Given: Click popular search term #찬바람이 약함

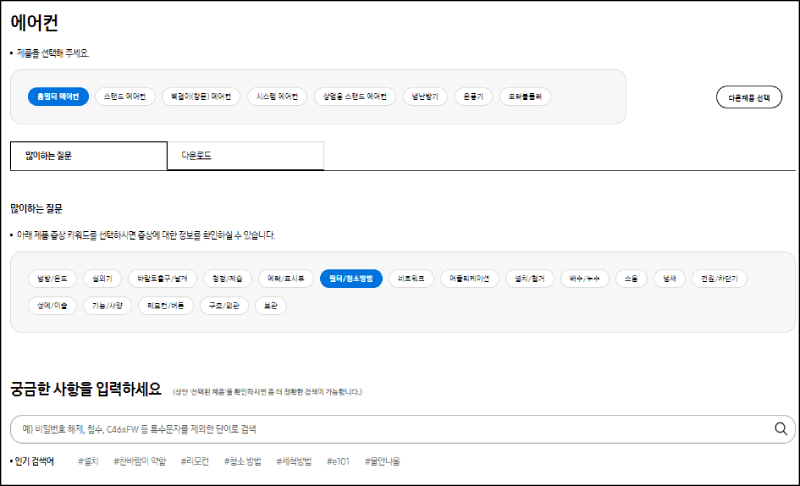Looking at the screenshot, I should coord(140,462).
